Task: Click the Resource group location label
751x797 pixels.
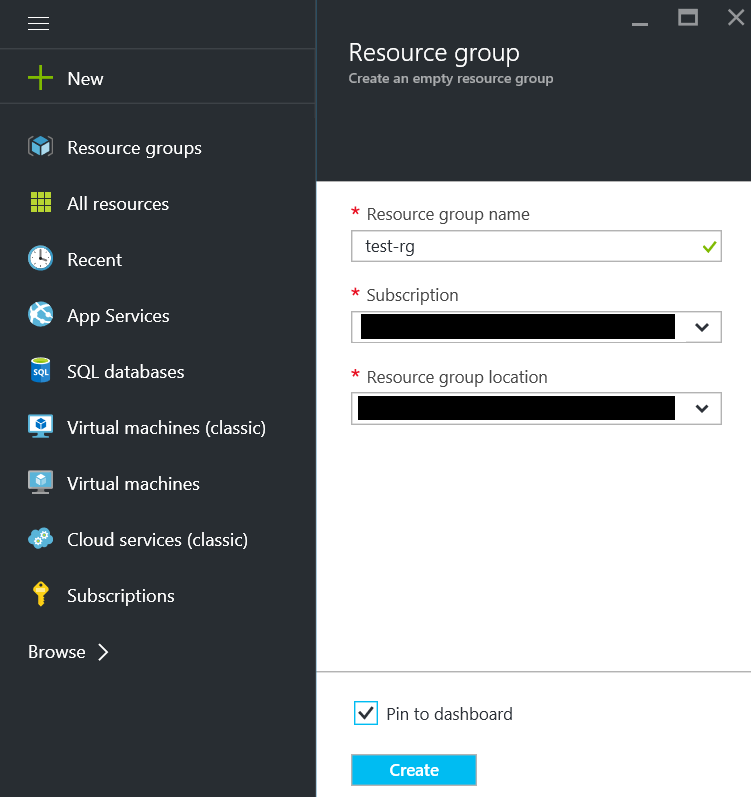Action: 457,377
